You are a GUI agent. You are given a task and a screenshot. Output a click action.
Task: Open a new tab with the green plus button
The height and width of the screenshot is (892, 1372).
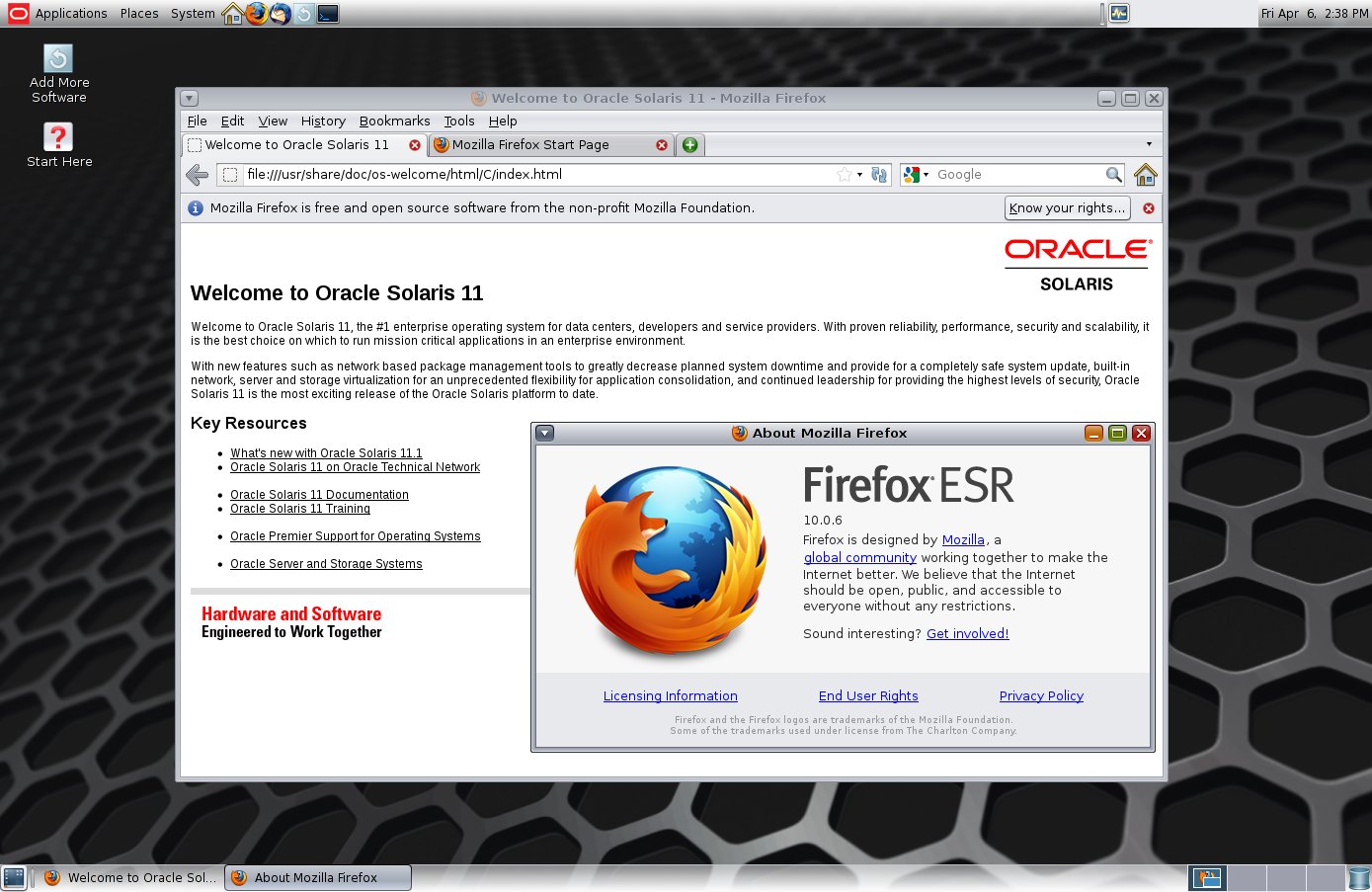(x=689, y=145)
